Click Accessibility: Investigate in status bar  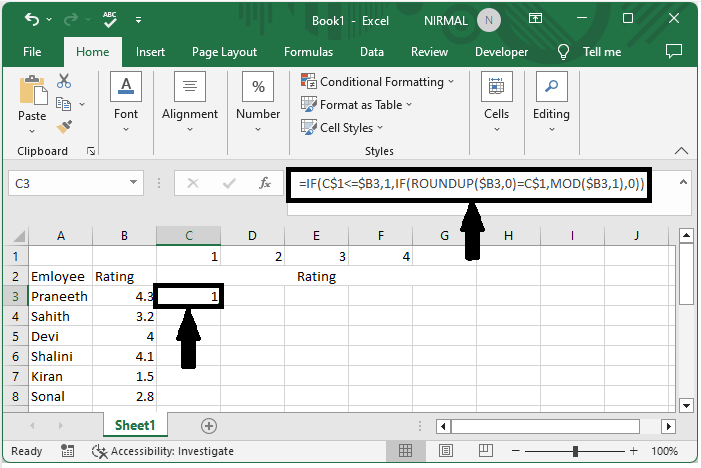[x=162, y=451]
